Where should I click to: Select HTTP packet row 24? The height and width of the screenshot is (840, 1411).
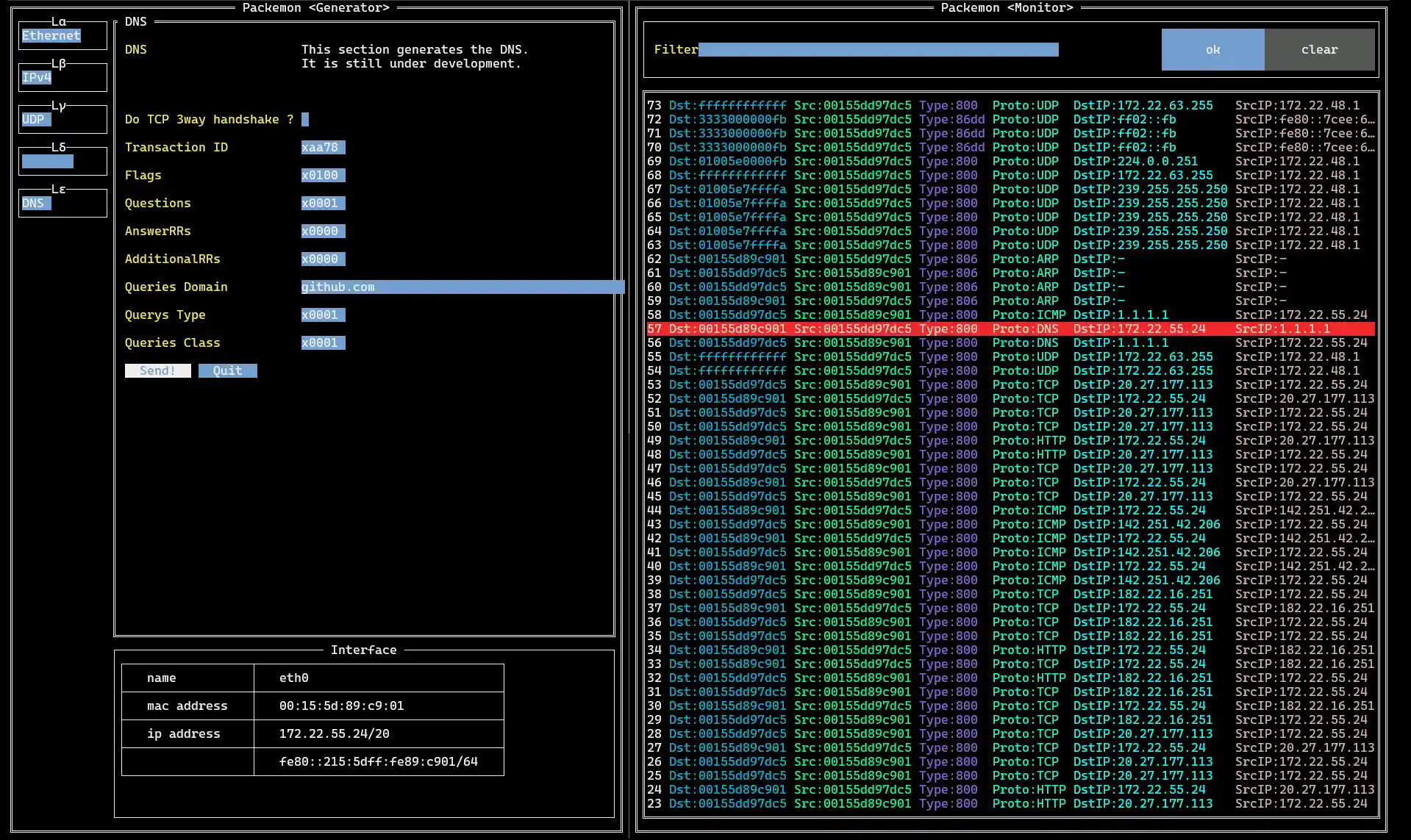tap(1011, 789)
